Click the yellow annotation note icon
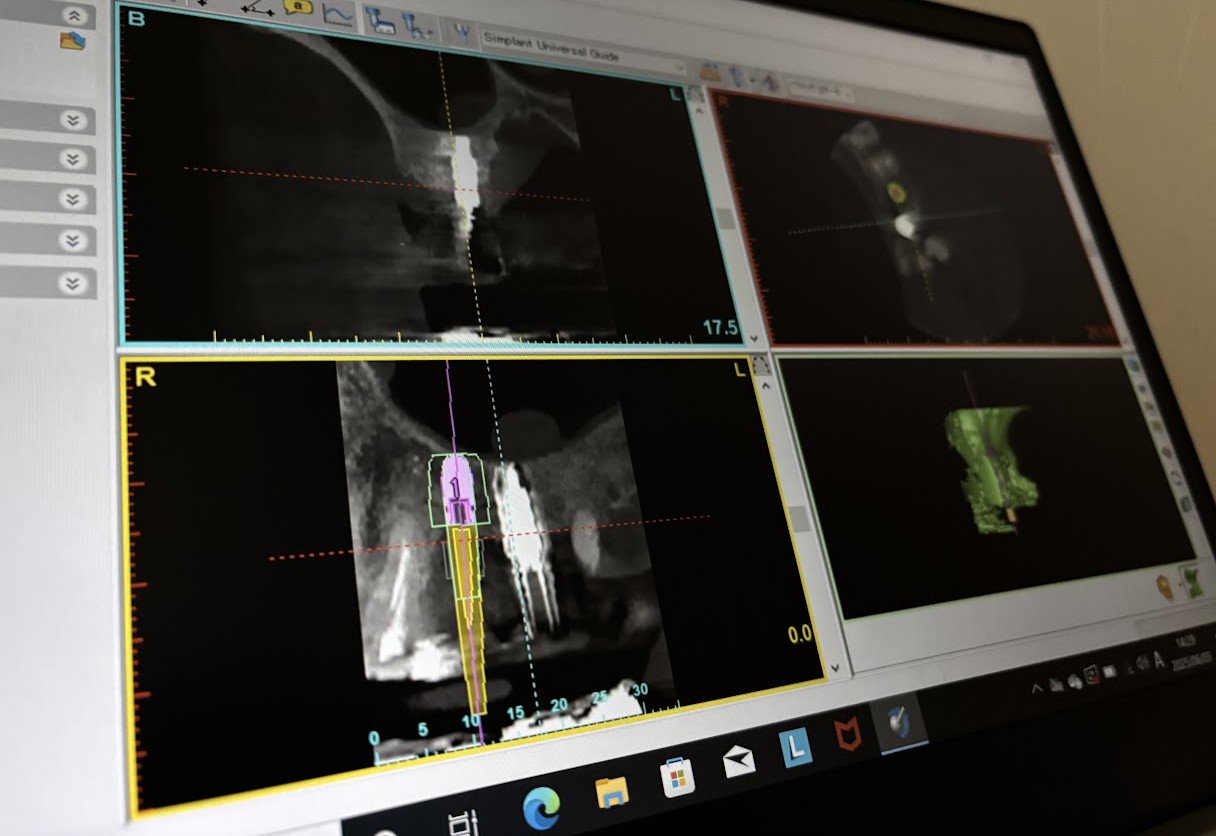 tap(298, 6)
